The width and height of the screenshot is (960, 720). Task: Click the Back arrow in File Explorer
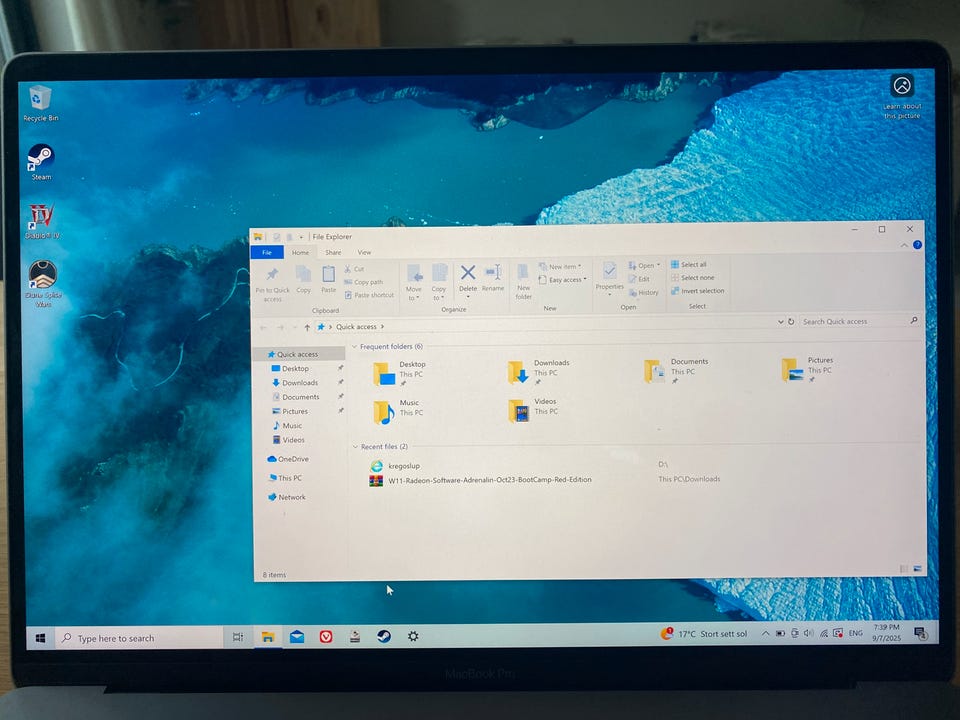(x=263, y=328)
